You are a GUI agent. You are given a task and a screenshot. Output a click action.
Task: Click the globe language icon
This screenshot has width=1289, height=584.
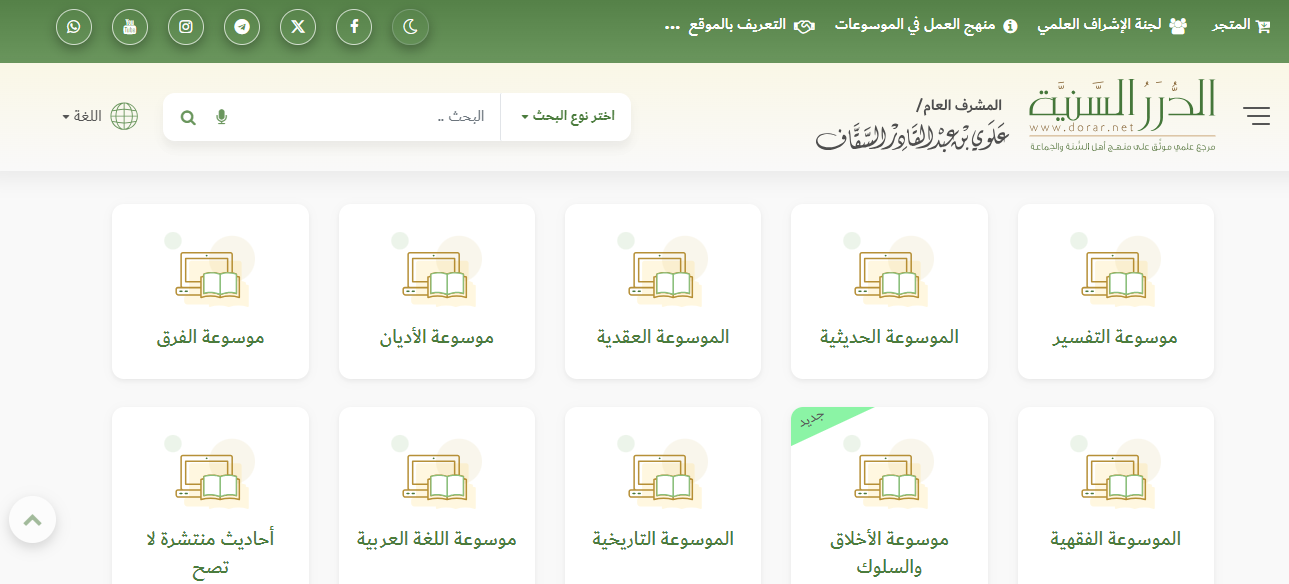coord(124,117)
